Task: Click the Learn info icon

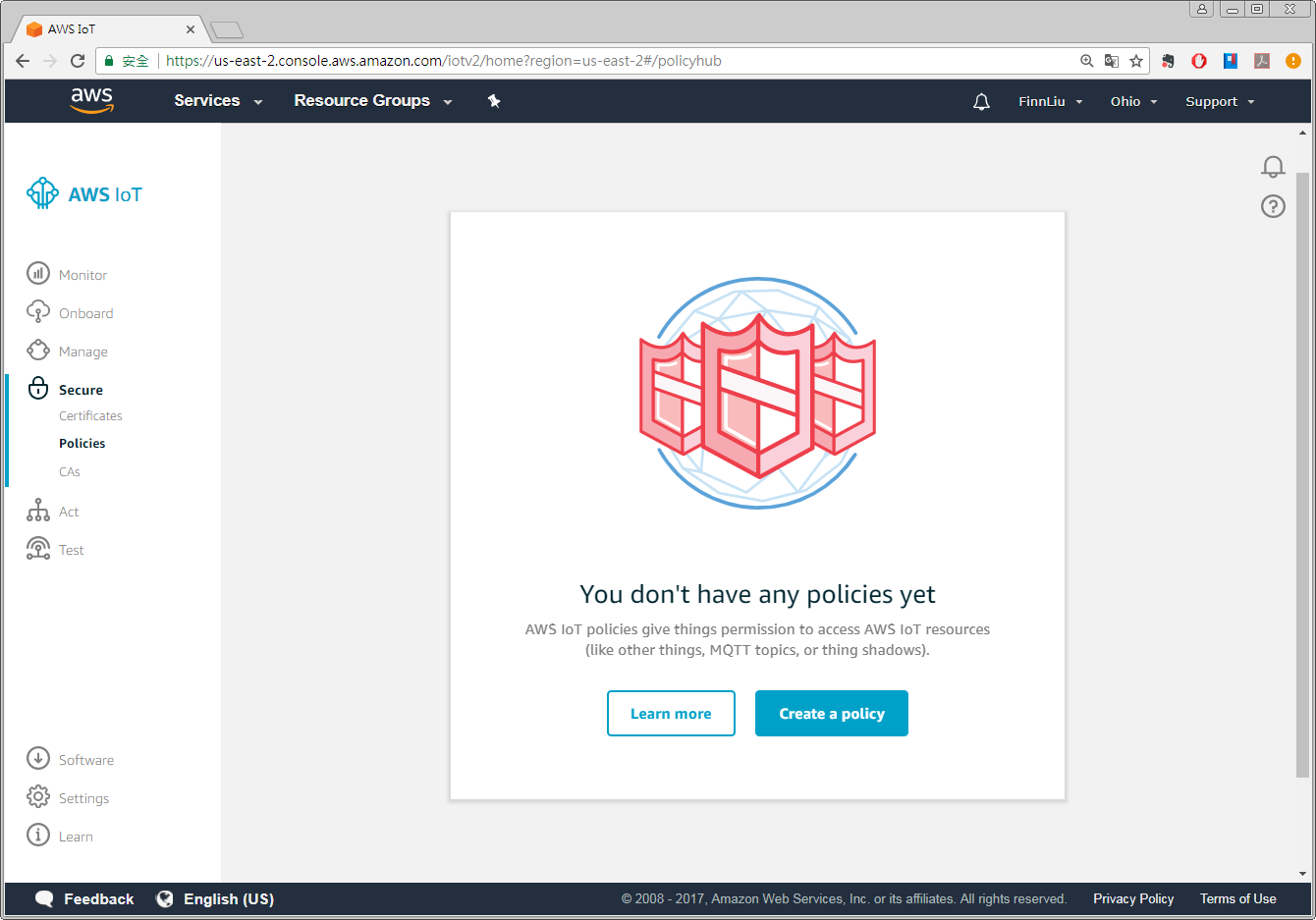Action: [x=38, y=835]
